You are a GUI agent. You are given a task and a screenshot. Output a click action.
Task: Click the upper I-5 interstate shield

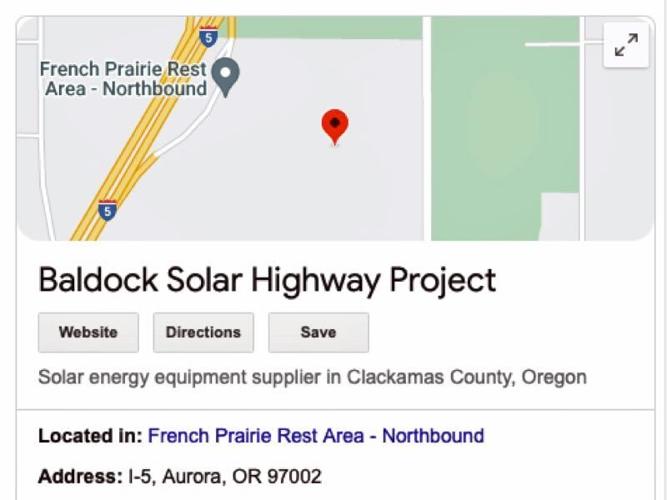[208, 37]
